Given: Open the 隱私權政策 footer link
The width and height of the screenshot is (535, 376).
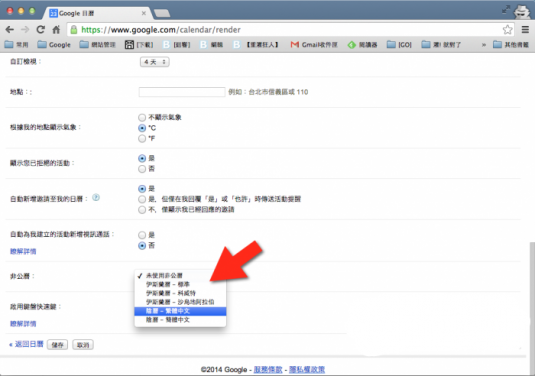Looking at the screenshot, I should pyautogui.click(x=307, y=369).
